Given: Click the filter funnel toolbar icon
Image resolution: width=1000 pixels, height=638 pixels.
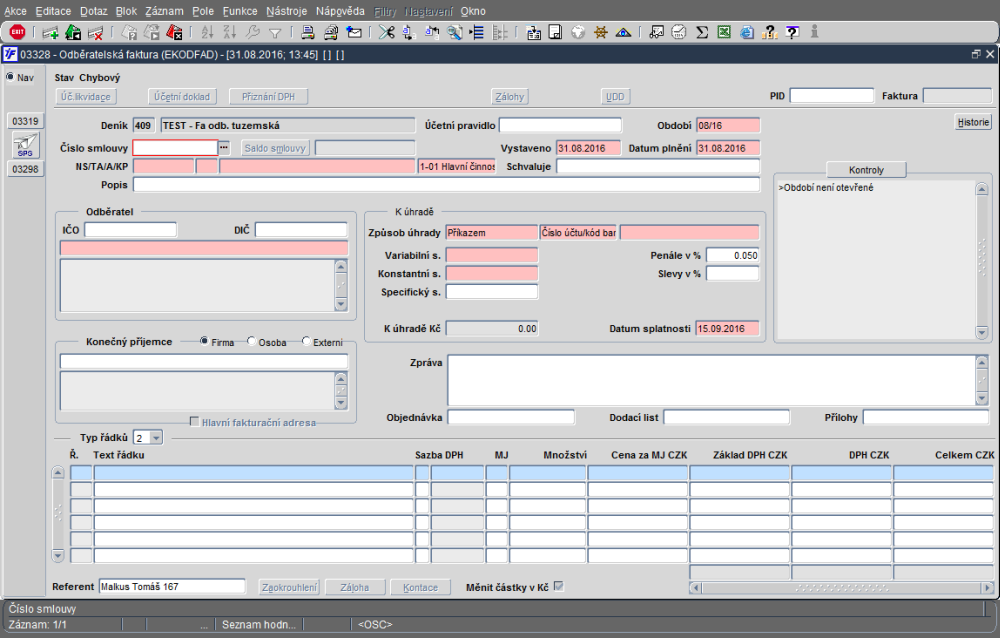Looking at the screenshot, I should 275,32.
